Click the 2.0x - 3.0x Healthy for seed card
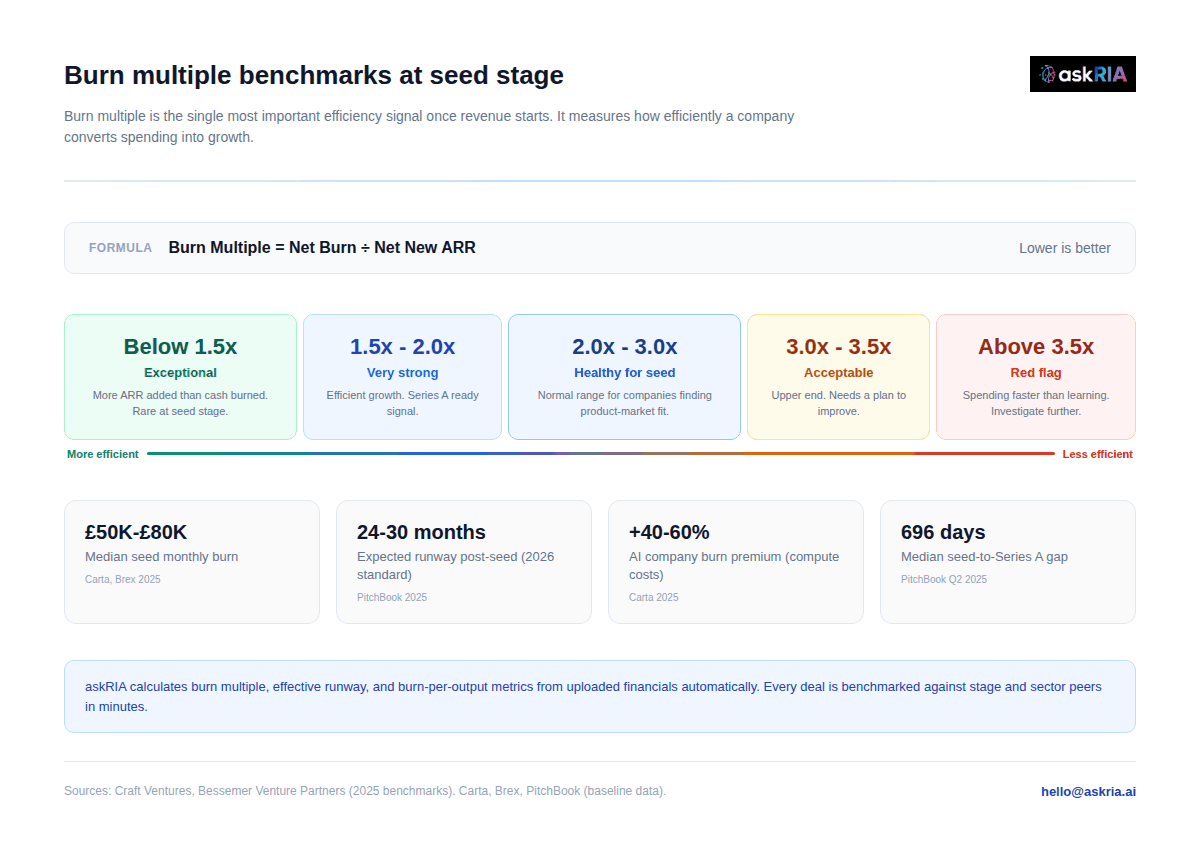 (x=624, y=377)
